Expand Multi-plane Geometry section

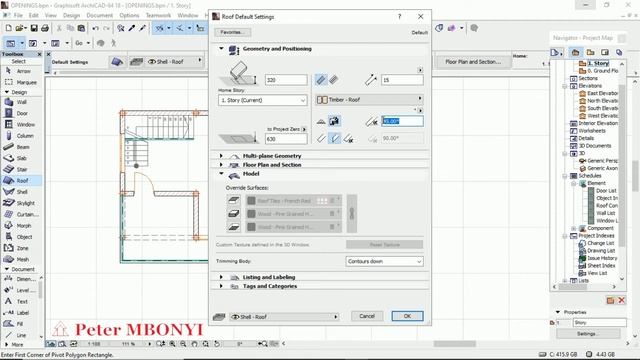[221, 156]
